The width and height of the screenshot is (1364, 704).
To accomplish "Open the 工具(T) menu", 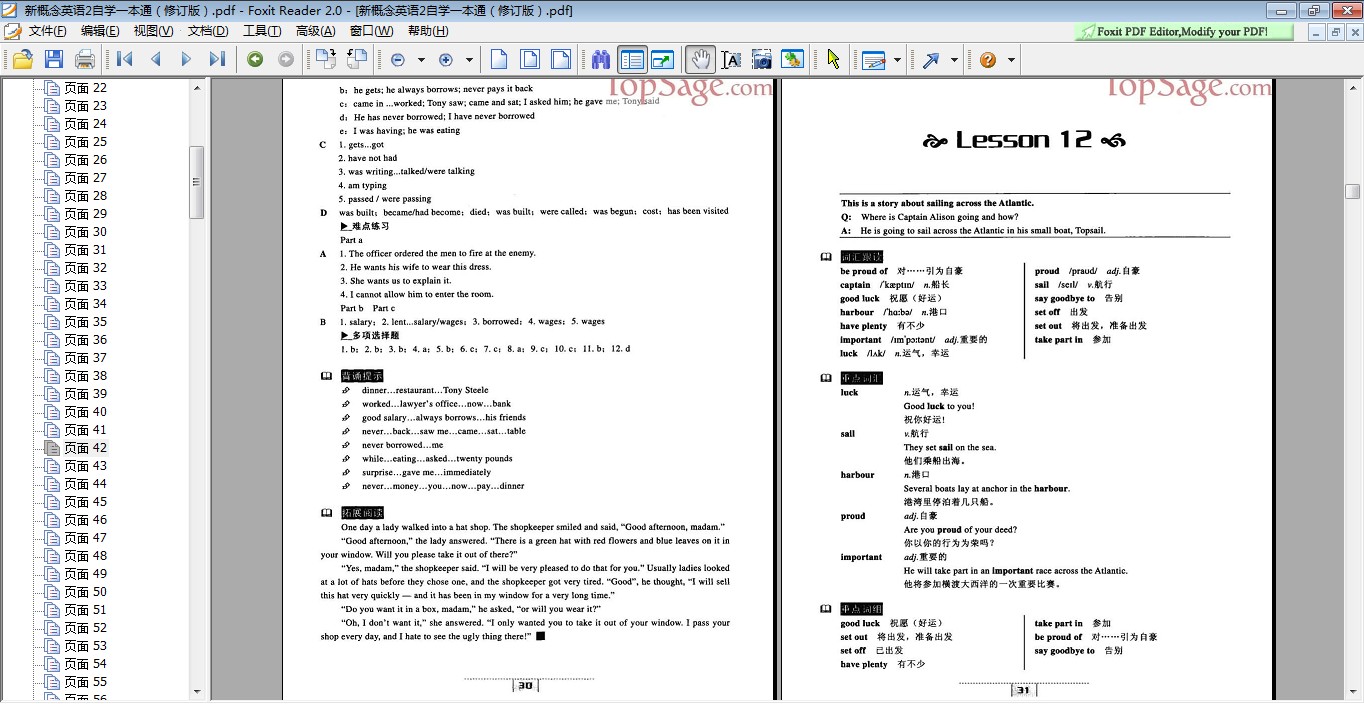I will 262,31.
